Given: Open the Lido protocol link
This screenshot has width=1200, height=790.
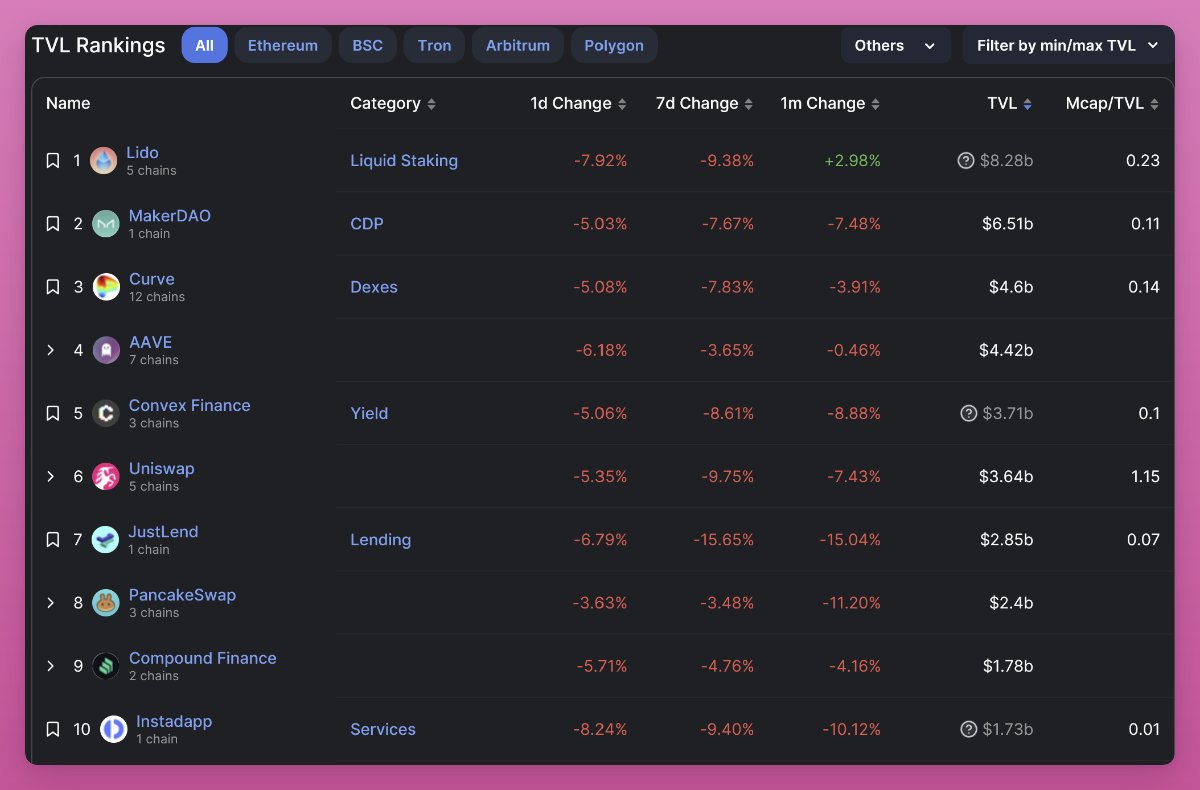Looking at the screenshot, I should 142,153.
